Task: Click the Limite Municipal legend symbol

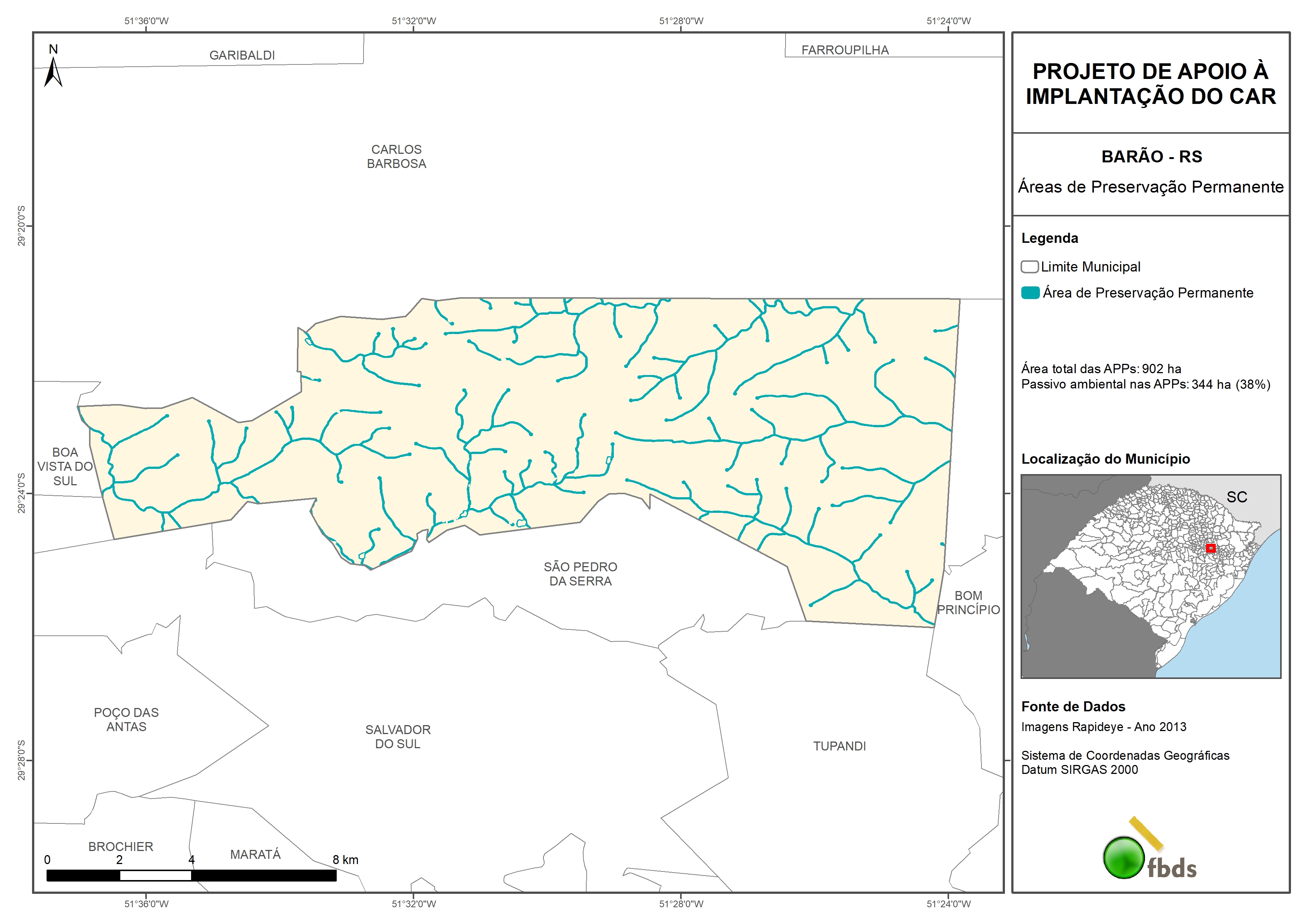Action: tap(1029, 266)
